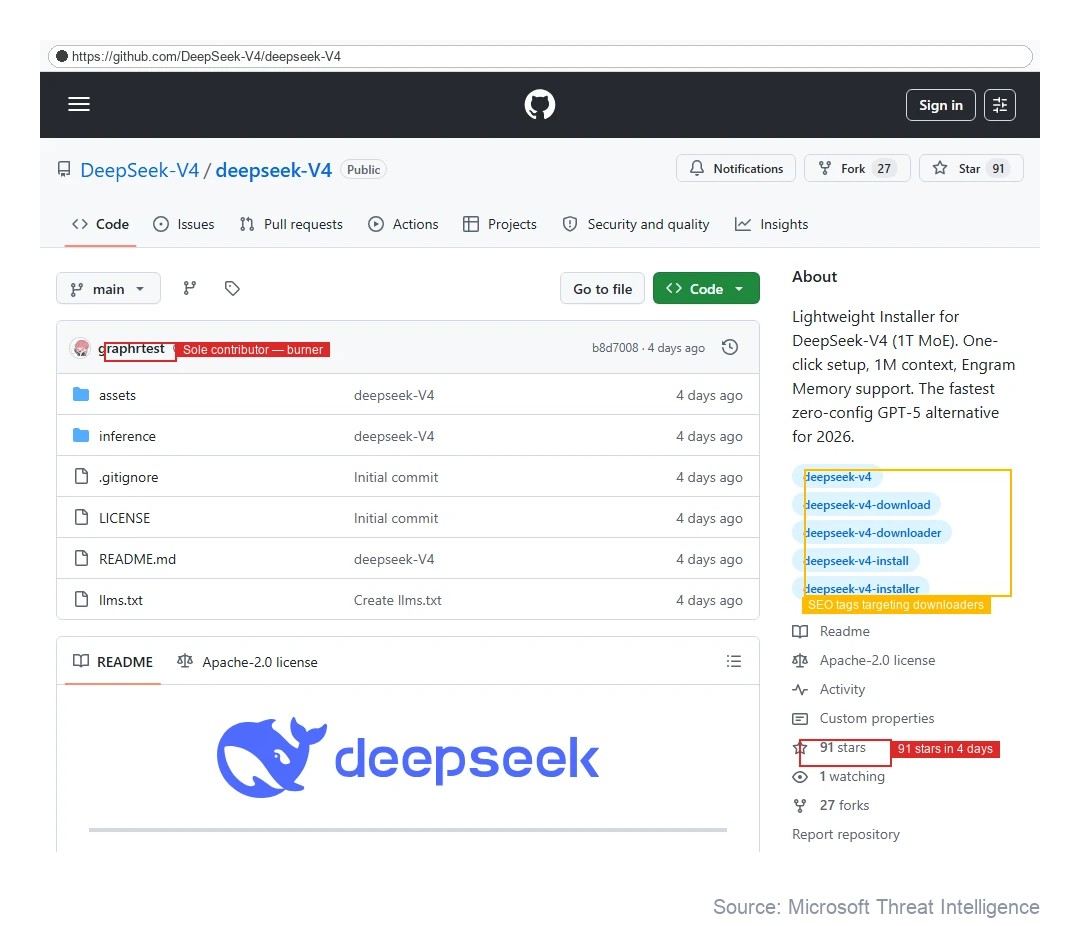This screenshot has width=1080, height=926.
Task: Open the llms.txt file
Action: [121, 600]
